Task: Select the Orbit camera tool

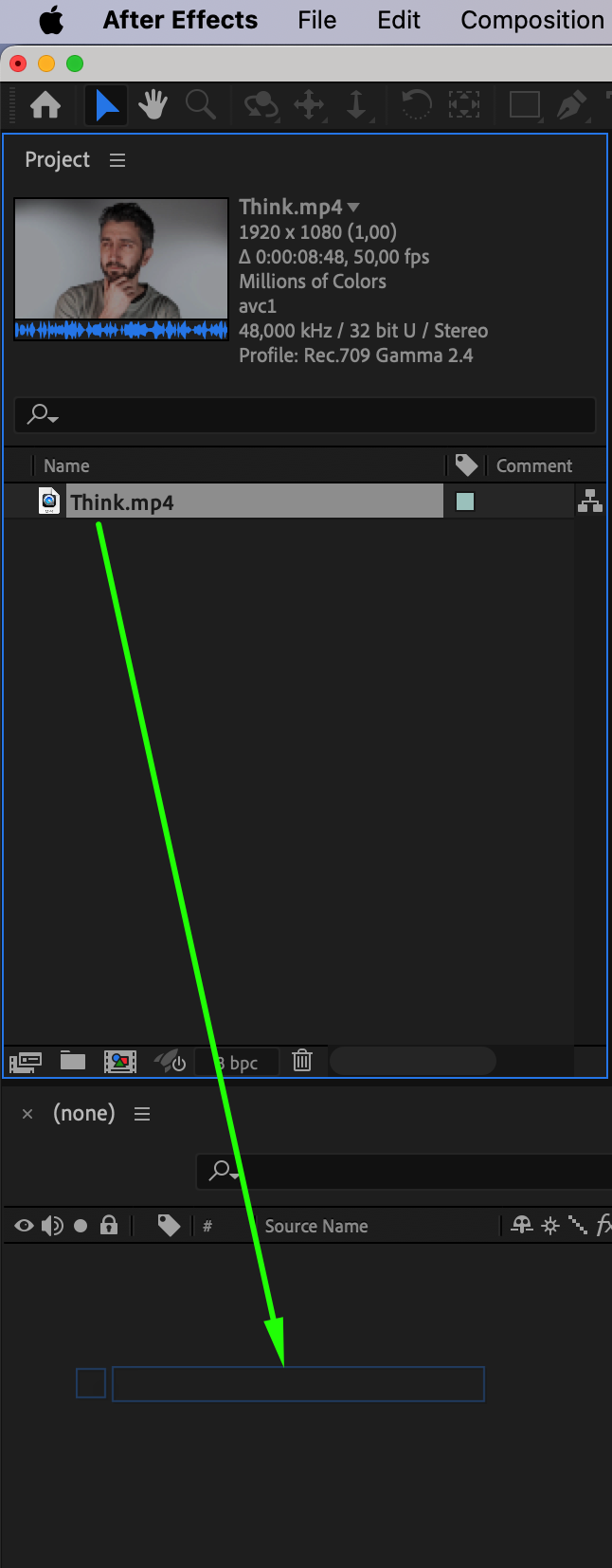Action: (261, 104)
